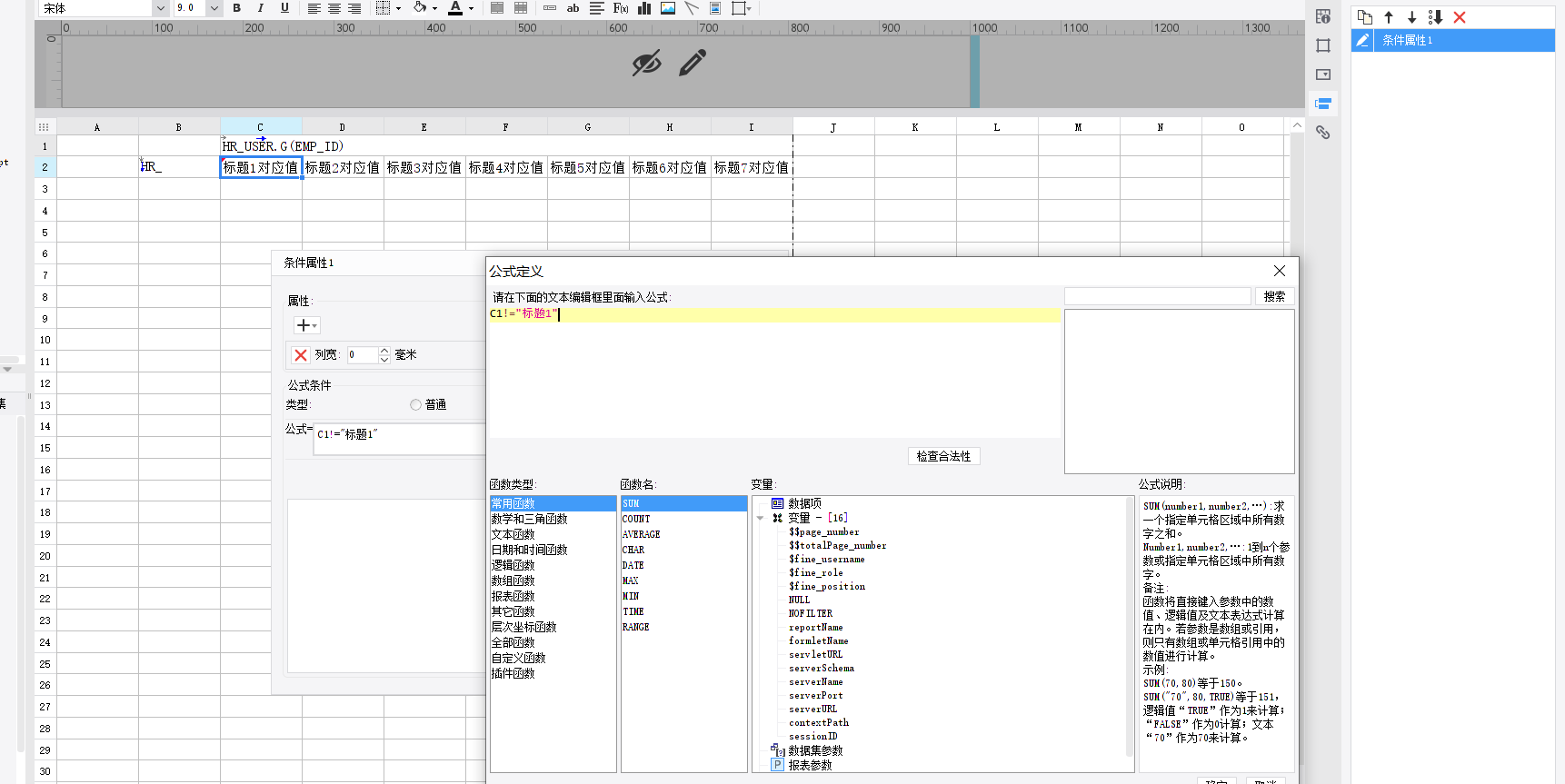
Task: Select 报表函数 function type
Action: tap(513, 596)
